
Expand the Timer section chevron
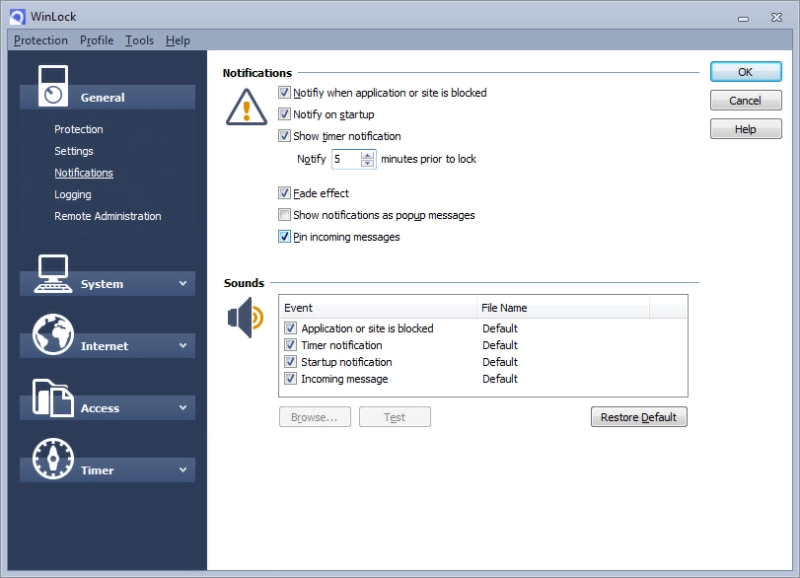(183, 470)
